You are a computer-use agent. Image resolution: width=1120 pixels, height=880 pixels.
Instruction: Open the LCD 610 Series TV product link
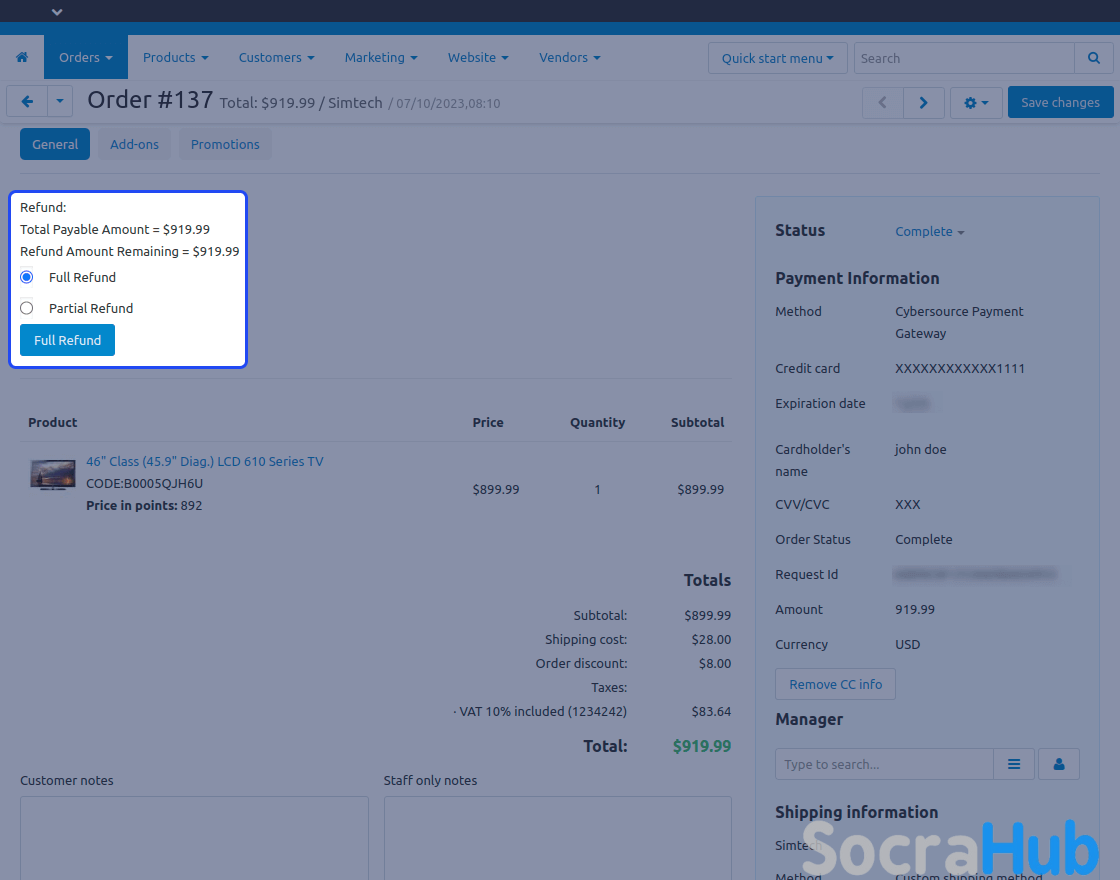point(204,461)
